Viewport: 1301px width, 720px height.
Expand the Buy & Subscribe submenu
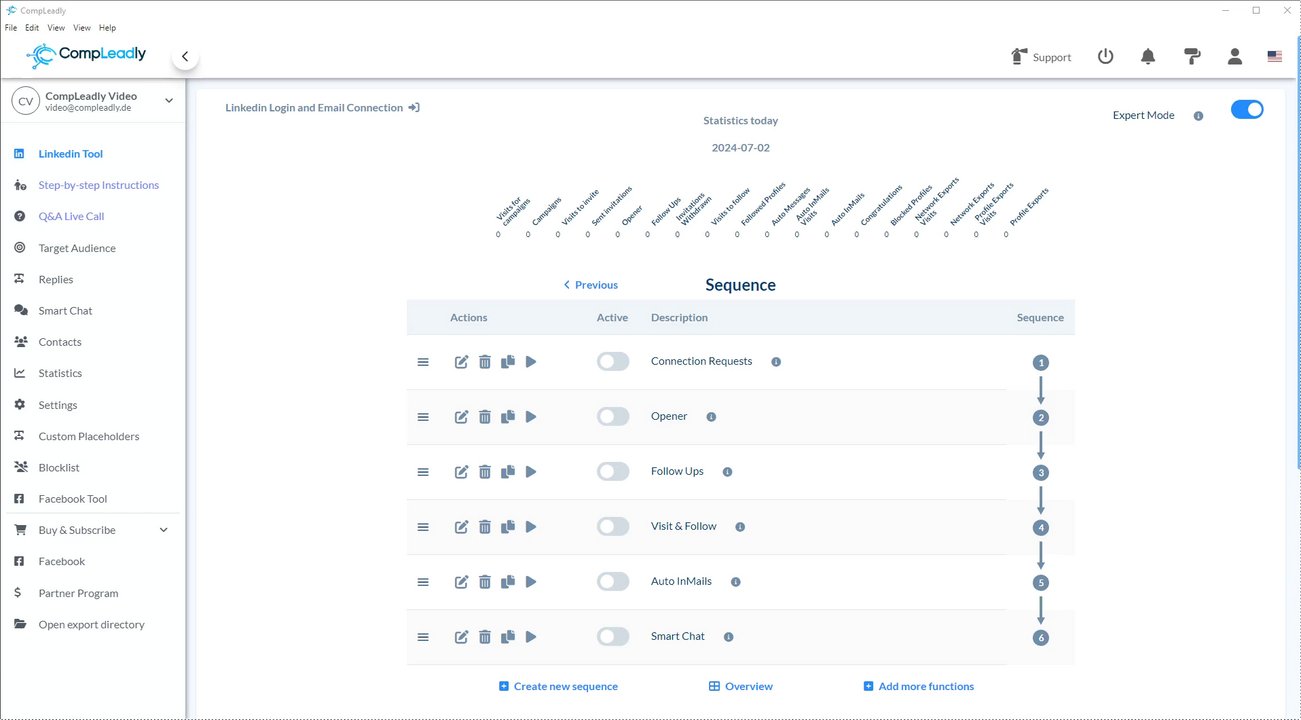click(164, 530)
